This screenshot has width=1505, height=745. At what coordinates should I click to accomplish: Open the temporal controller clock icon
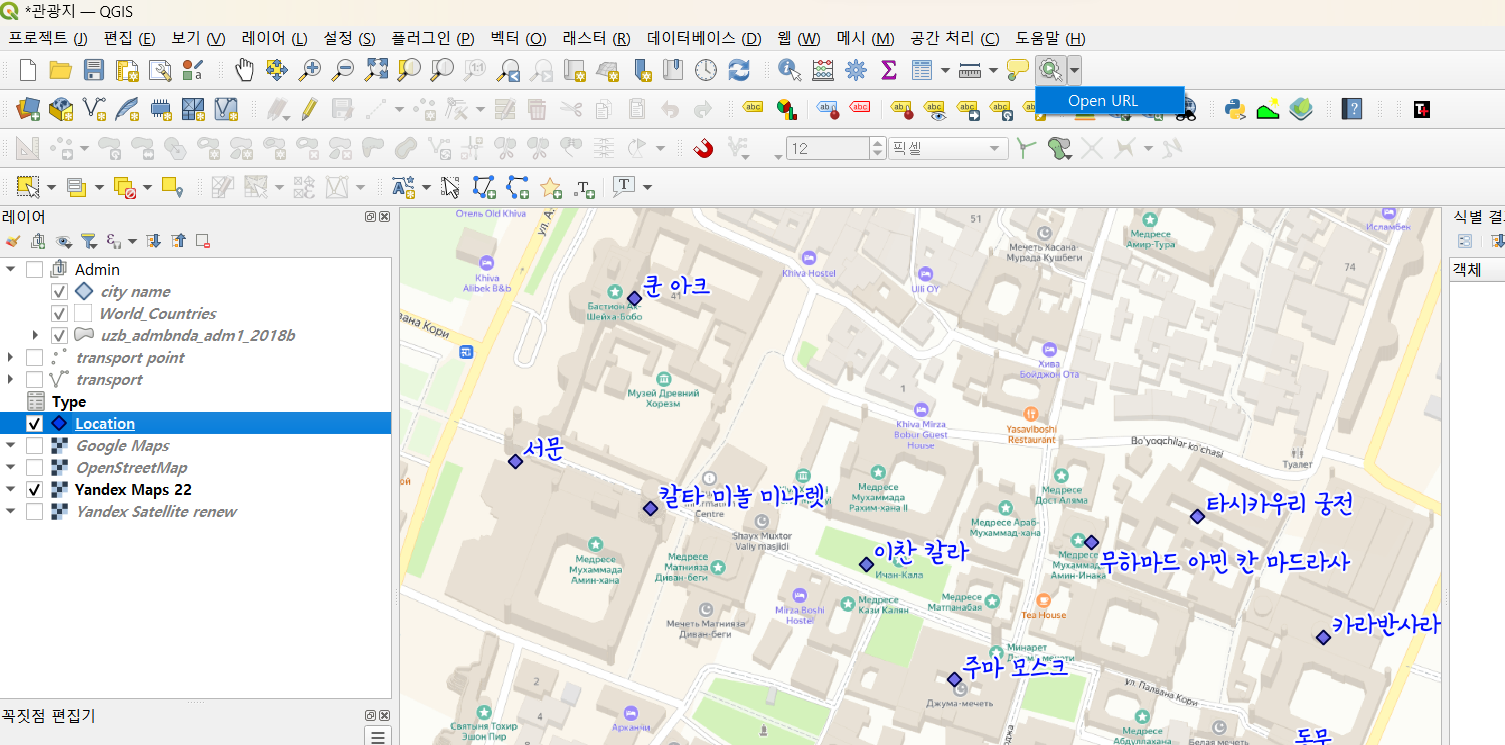(x=706, y=70)
